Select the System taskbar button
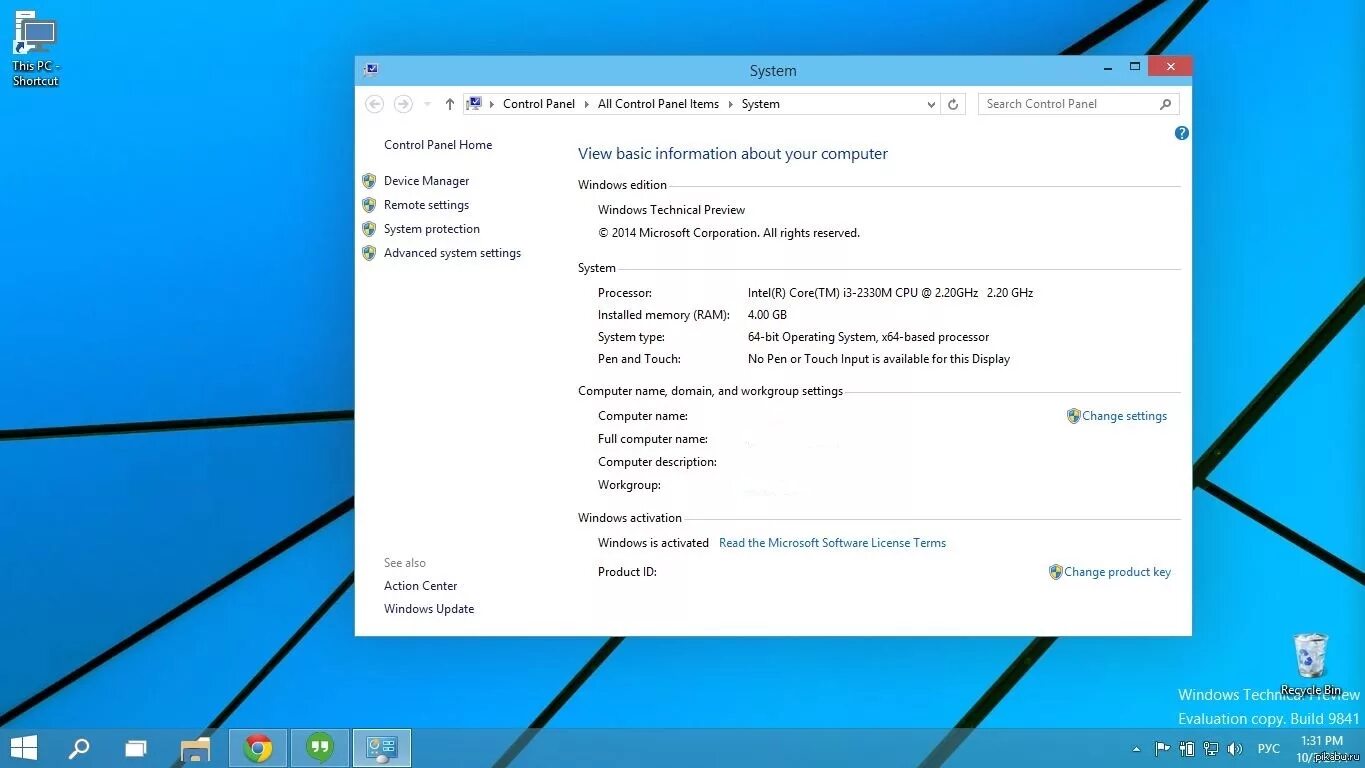This screenshot has height=768, width=1365. point(382,748)
